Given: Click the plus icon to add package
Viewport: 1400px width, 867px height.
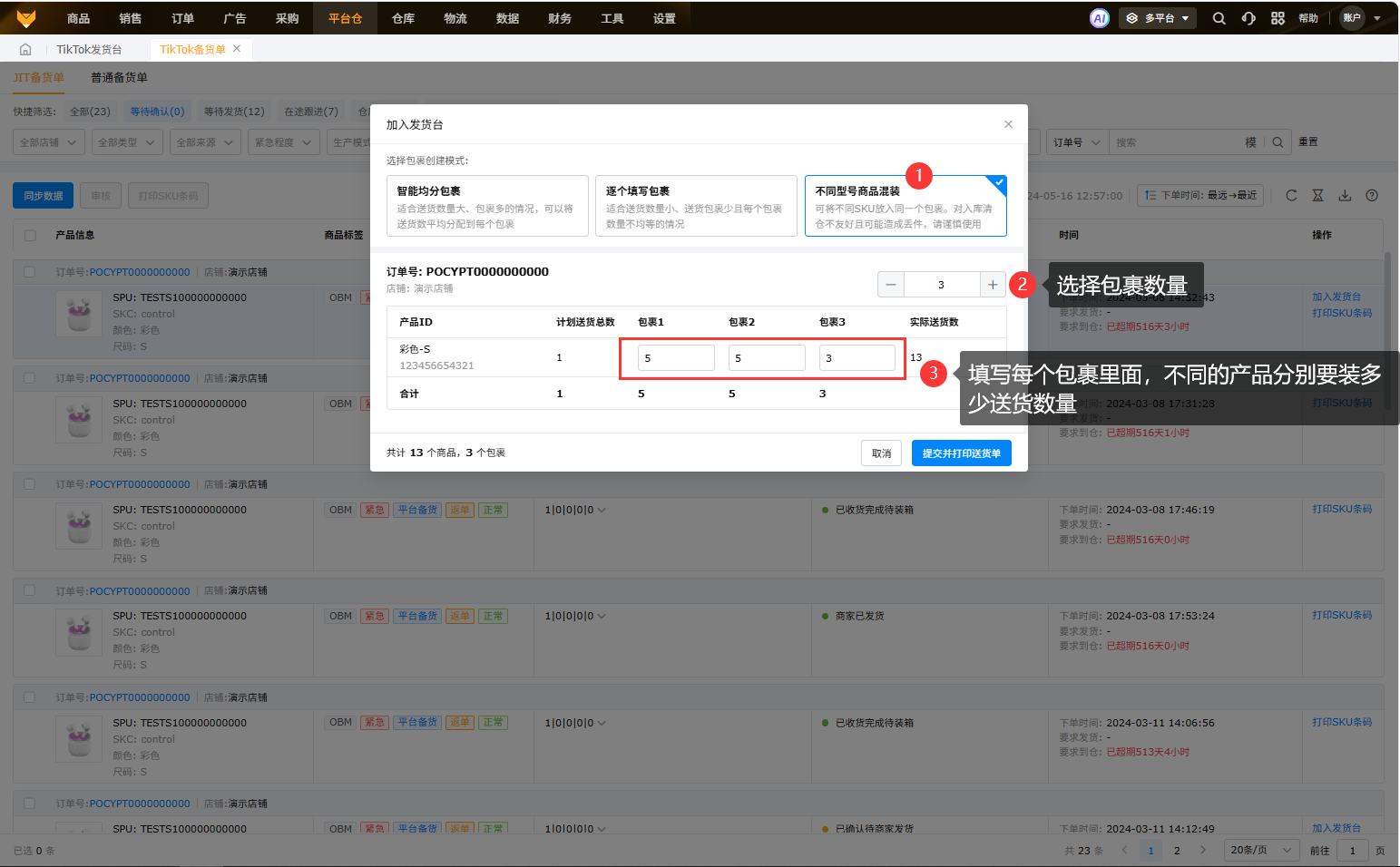Looking at the screenshot, I should pyautogui.click(x=993, y=285).
